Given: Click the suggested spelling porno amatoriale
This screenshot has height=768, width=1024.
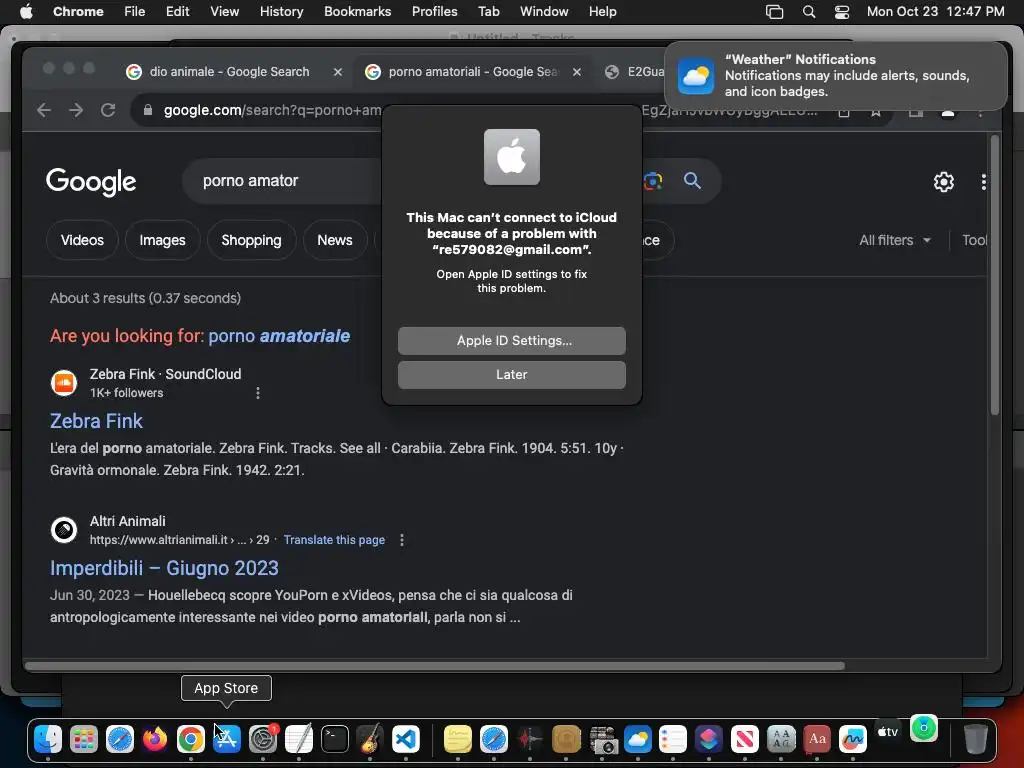Looking at the screenshot, I should (x=279, y=336).
